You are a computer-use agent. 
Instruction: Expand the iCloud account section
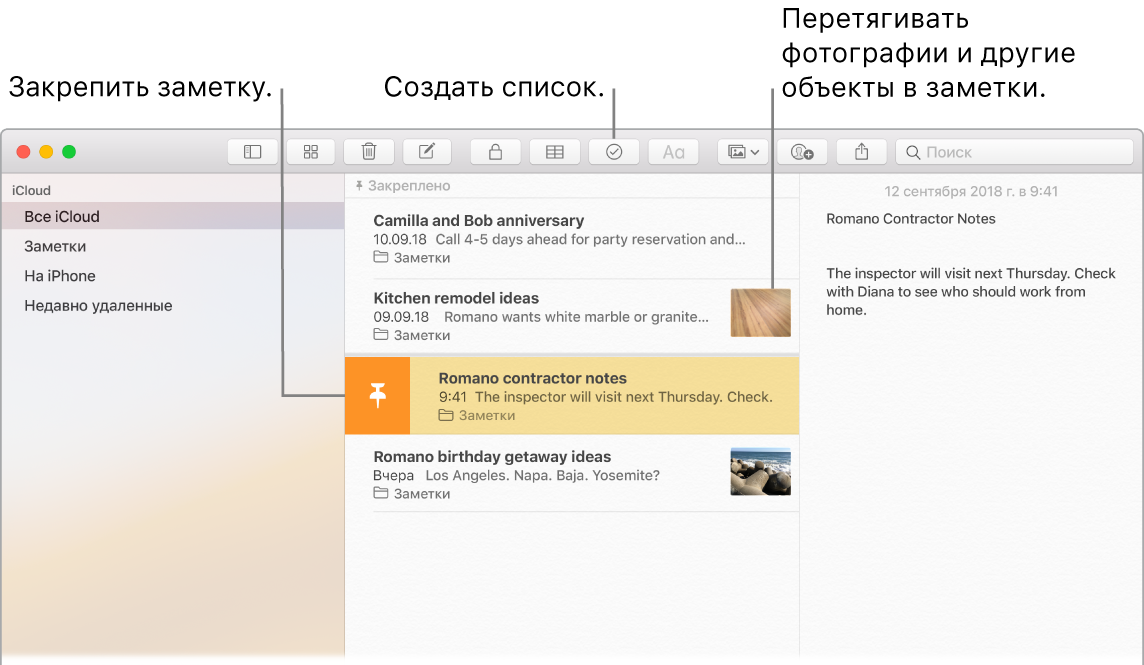pos(30,190)
